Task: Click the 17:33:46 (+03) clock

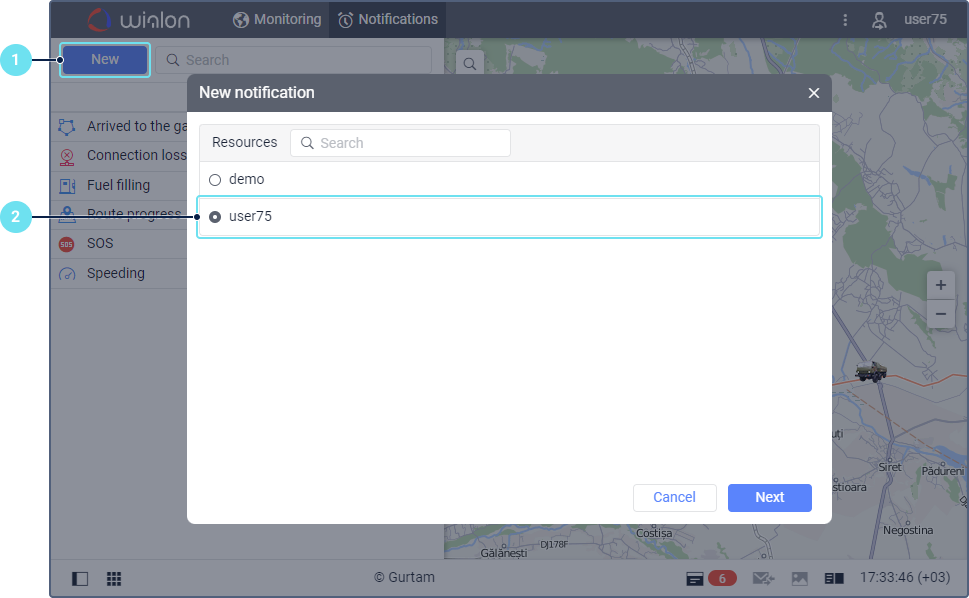Action: [x=905, y=577]
